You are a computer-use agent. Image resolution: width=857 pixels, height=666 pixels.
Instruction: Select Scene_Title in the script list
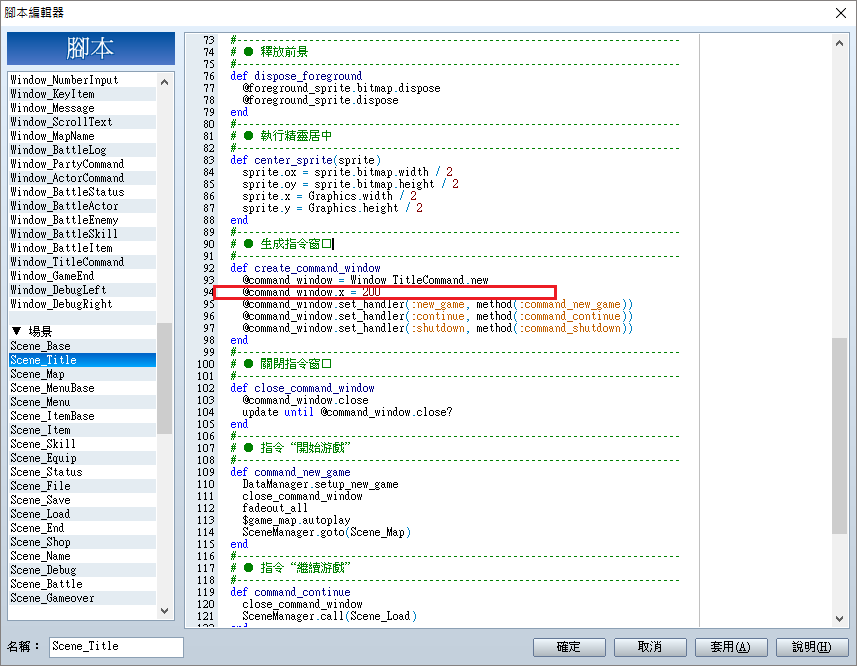tap(83, 360)
